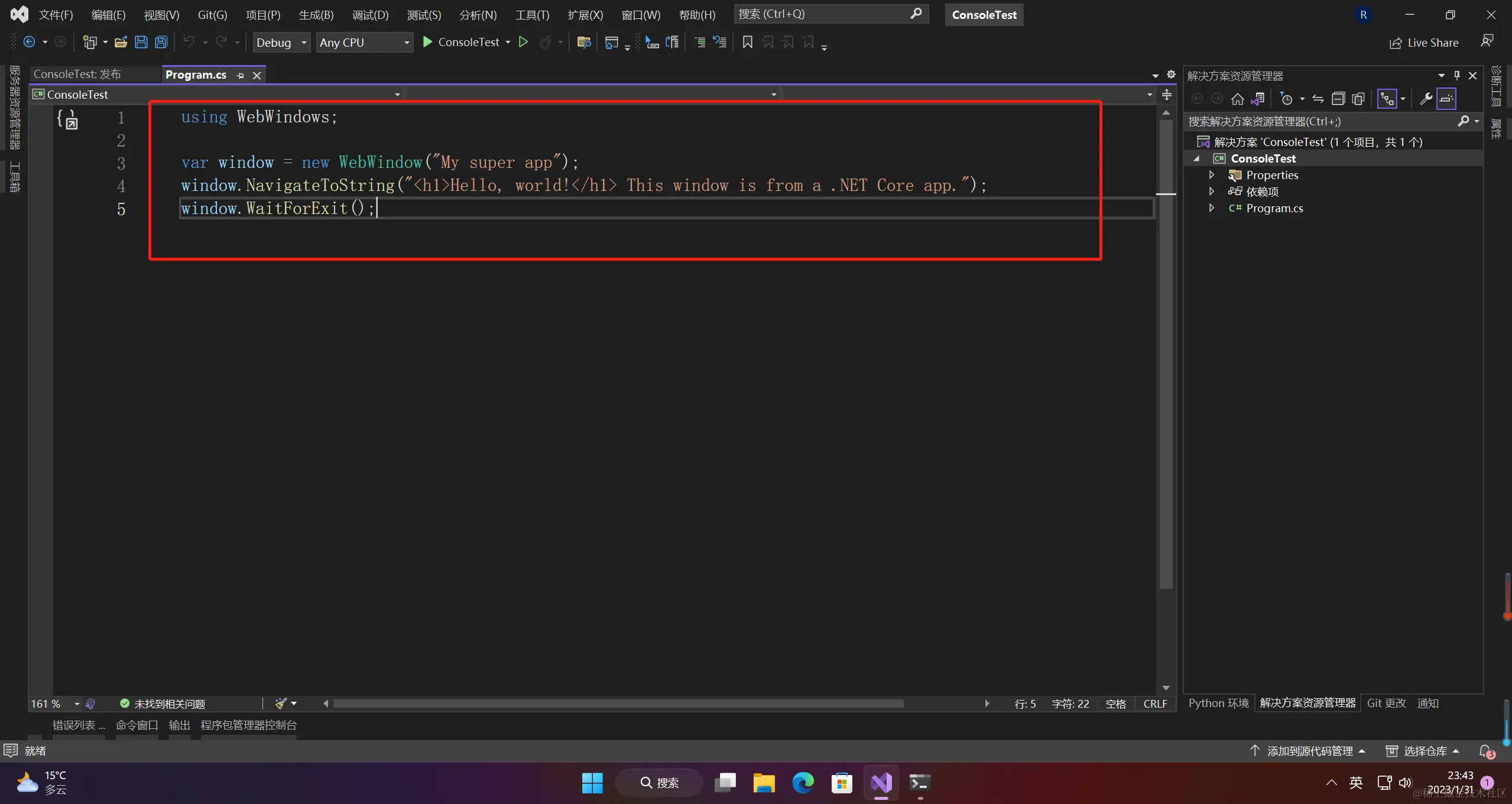Collapse all items in Solution Explorer
This screenshot has height=804, width=1512.
[x=1338, y=99]
